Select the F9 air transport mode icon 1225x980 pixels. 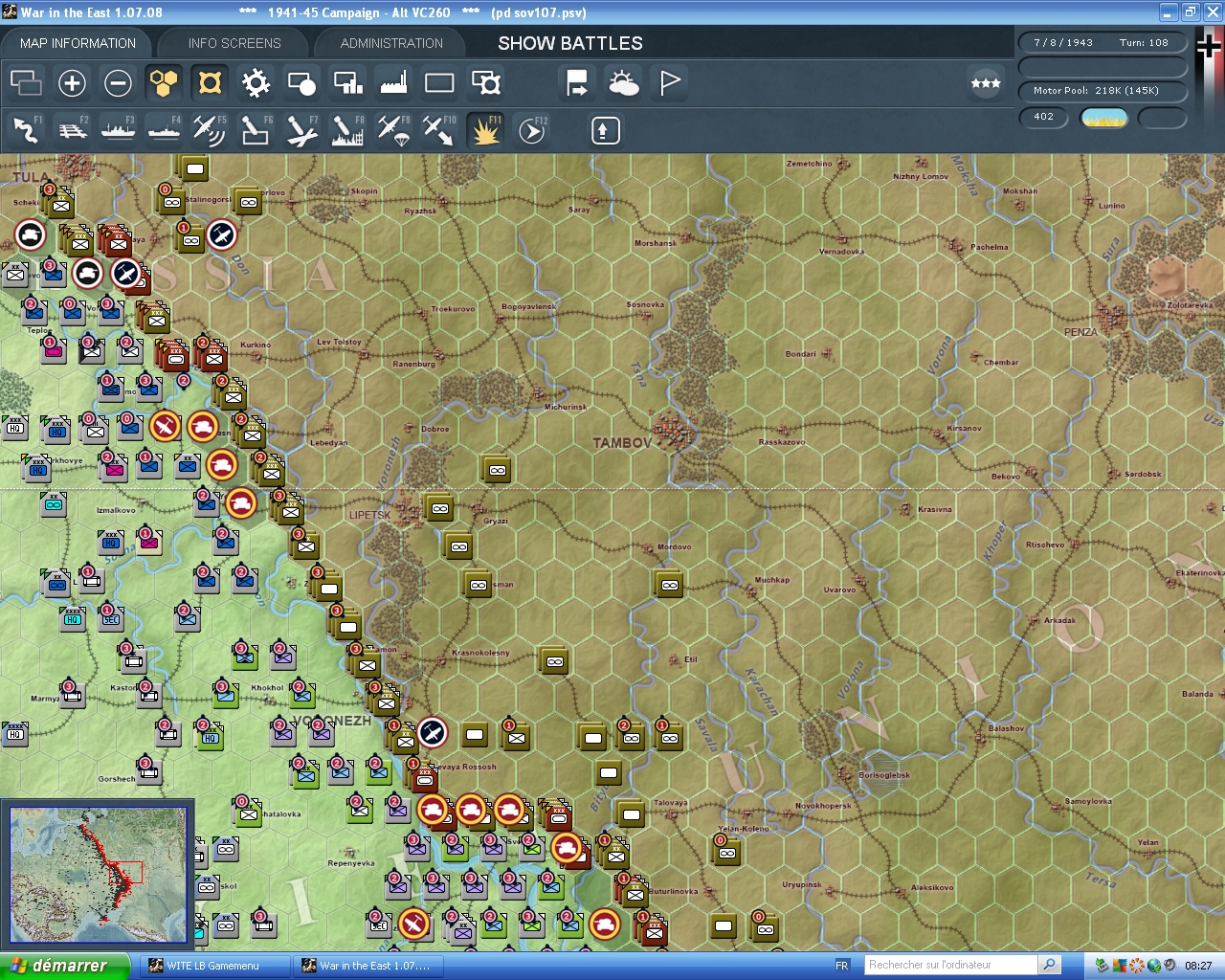[393, 130]
